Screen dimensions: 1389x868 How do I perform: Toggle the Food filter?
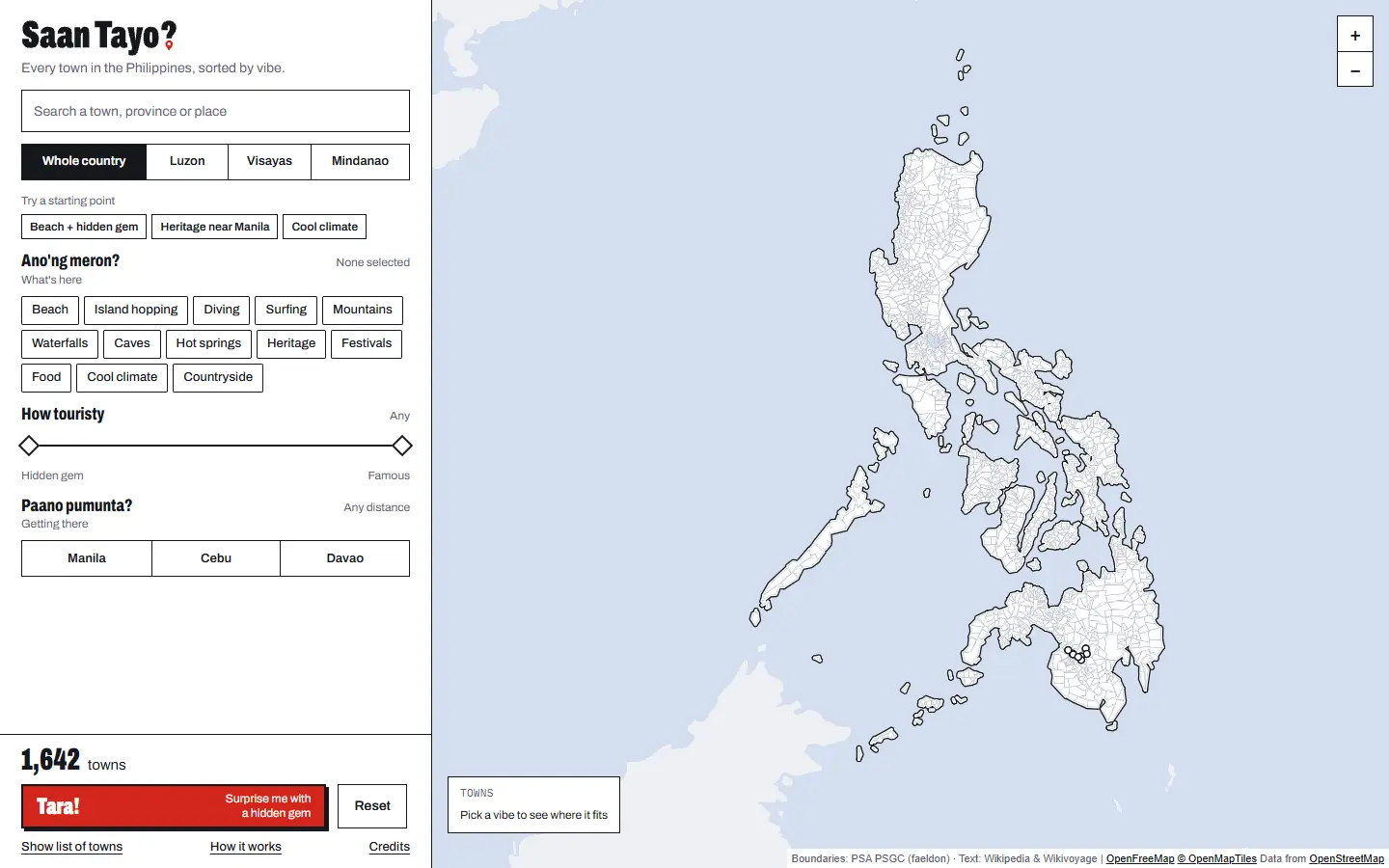point(46,377)
